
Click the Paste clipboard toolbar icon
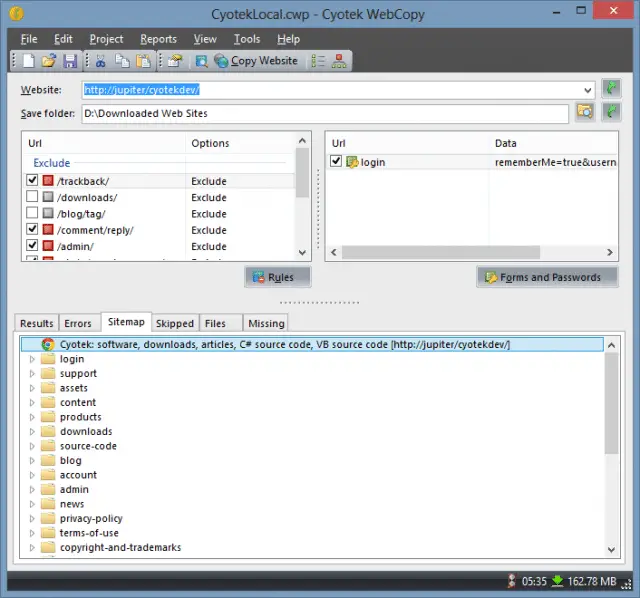click(143, 61)
